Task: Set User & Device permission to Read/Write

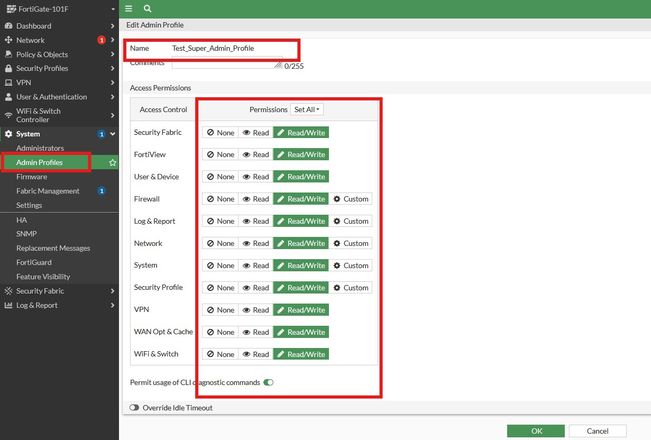Action: [x=301, y=176]
